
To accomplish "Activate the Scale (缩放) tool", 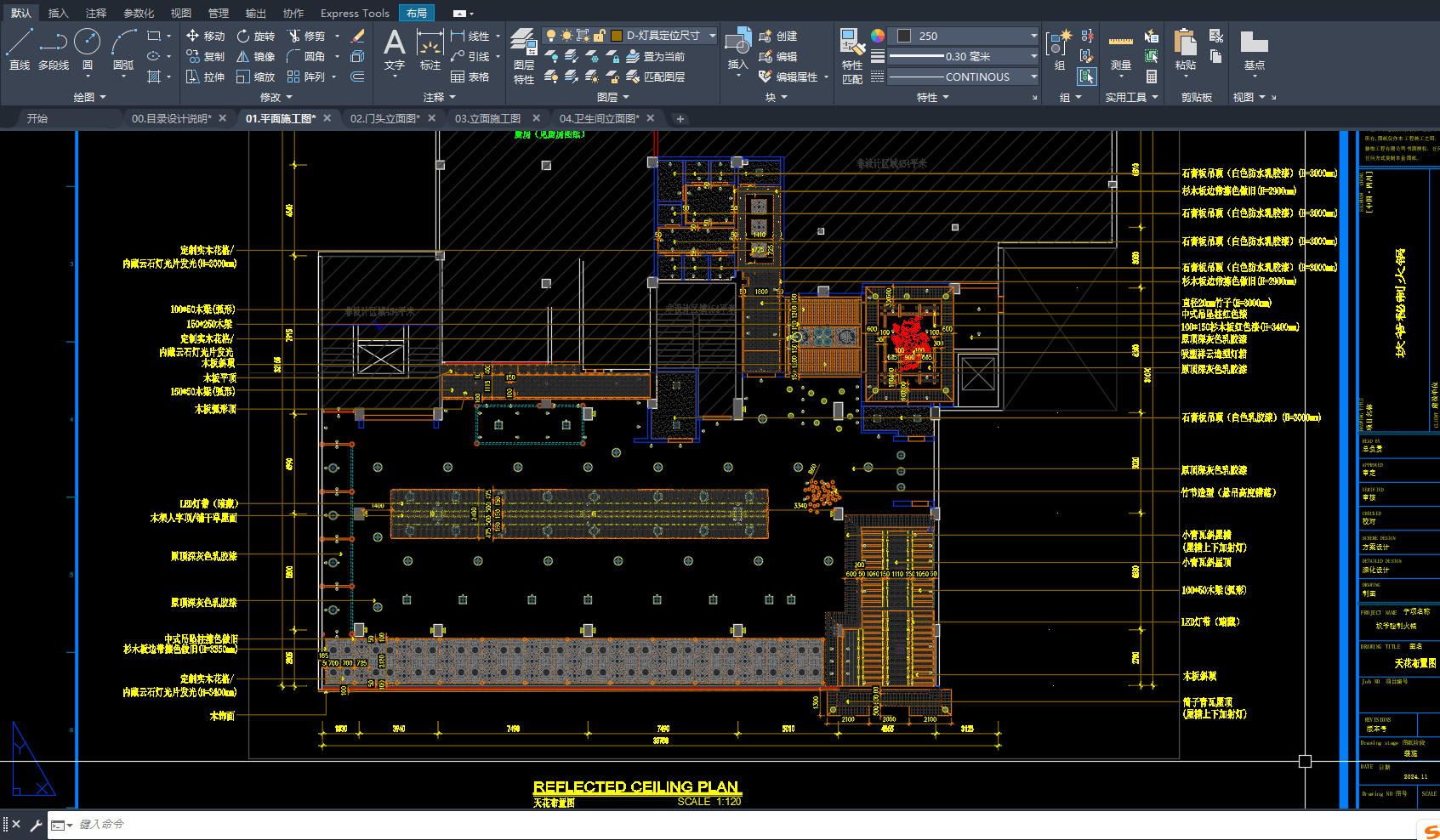I will click(x=255, y=77).
